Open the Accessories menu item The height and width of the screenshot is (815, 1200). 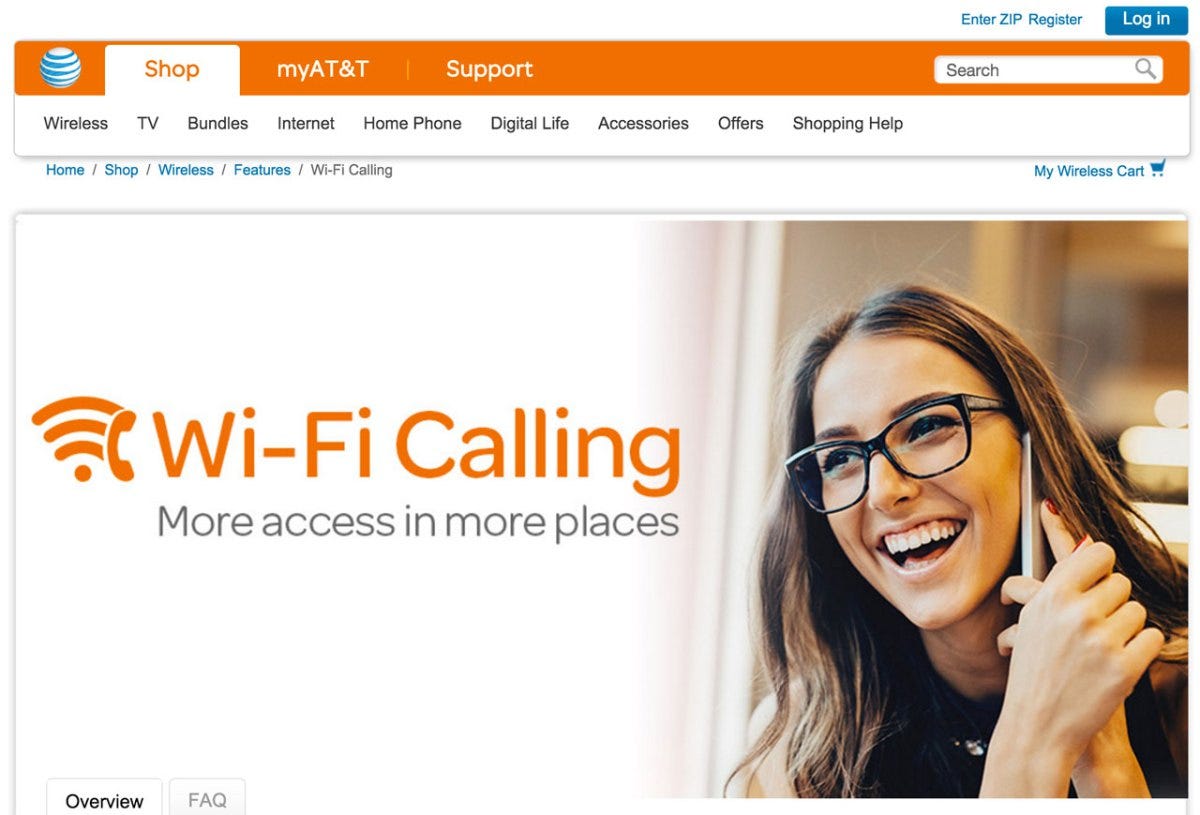(643, 124)
